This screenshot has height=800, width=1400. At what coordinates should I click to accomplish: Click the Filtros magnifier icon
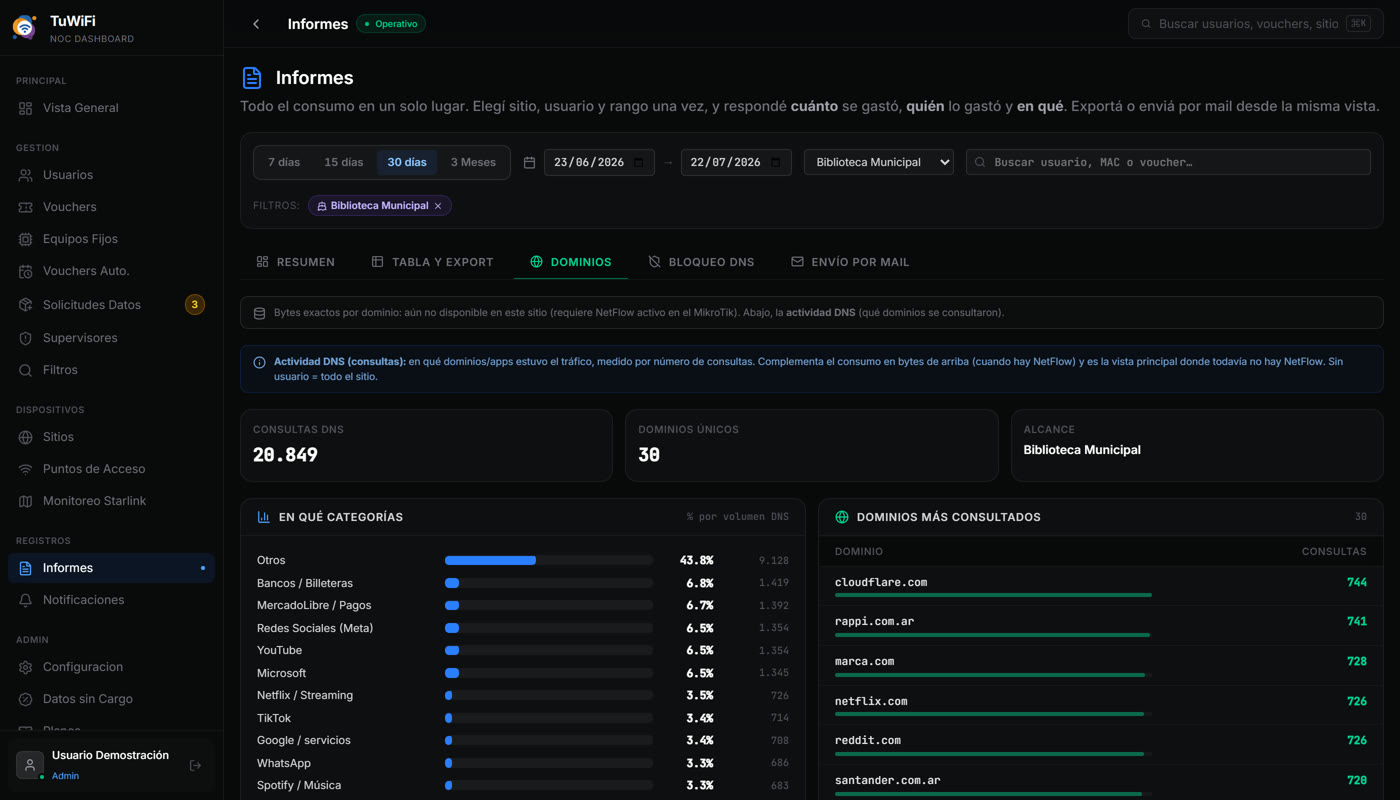click(26, 370)
